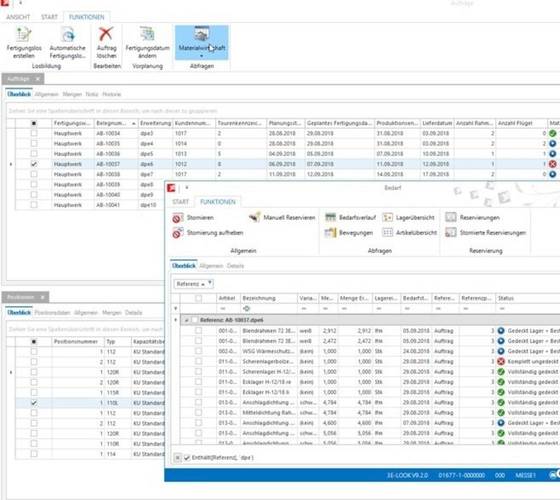Uncheck the AB-10037 order row checkbox
The height and width of the screenshot is (500, 560).
click(34, 164)
